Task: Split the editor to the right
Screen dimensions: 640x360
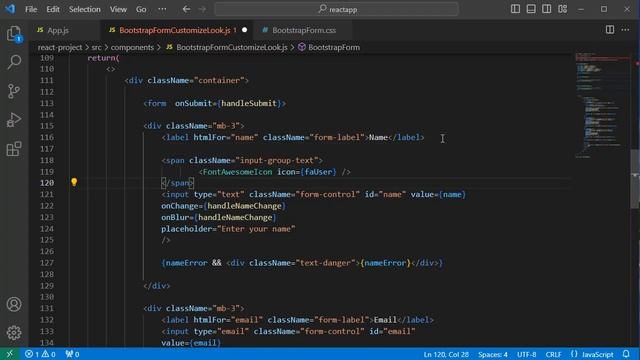Action: pos(610,29)
